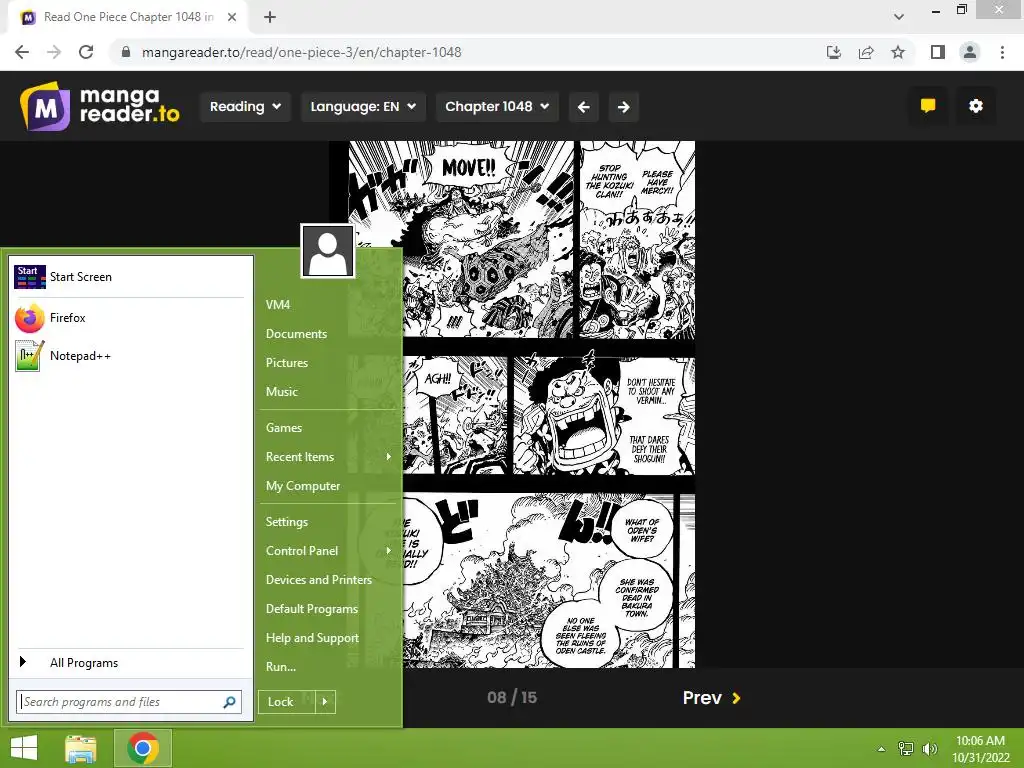Open Help and Support
1024x768 pixels.
point(312,638)
